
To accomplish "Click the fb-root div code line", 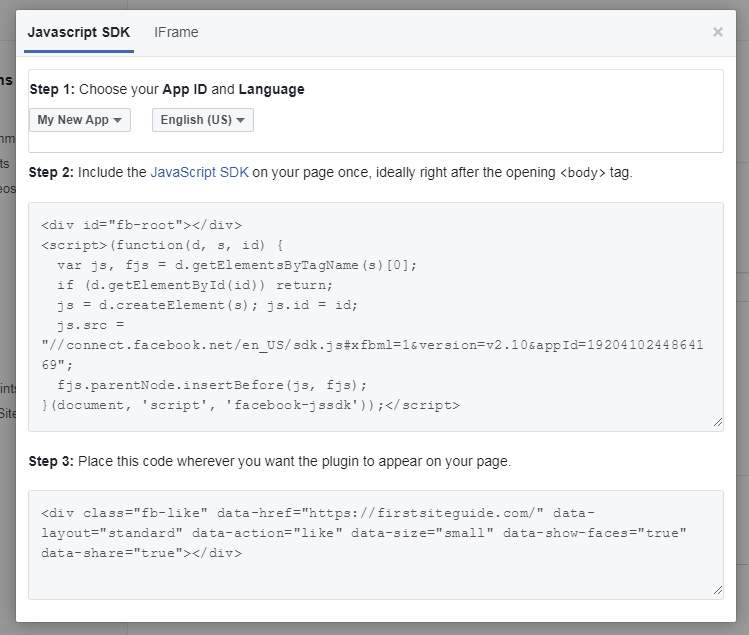I will 141,225.
